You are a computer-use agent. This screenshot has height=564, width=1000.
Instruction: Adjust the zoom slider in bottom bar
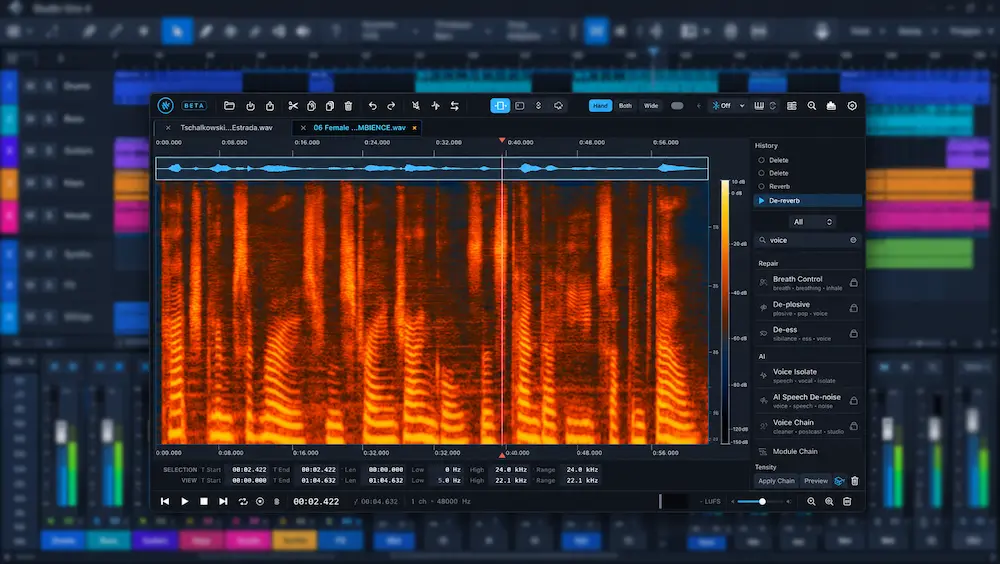[762, 501]
